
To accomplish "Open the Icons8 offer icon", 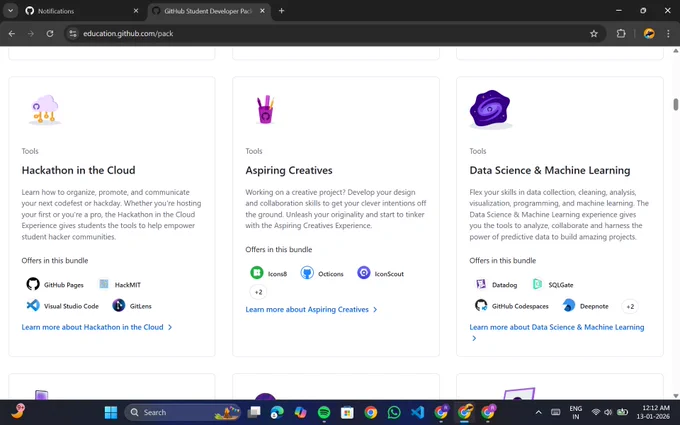I will pos(257,273).
